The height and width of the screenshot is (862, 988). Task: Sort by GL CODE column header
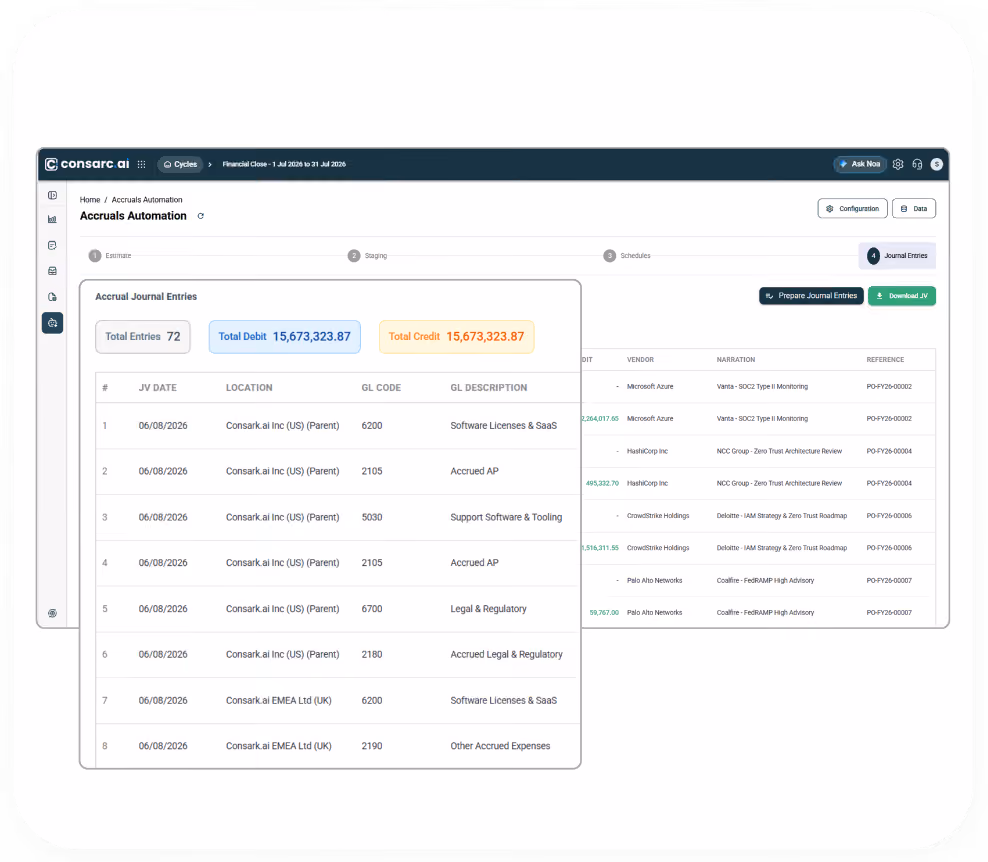pyautogui.click(x=381, y=388)
